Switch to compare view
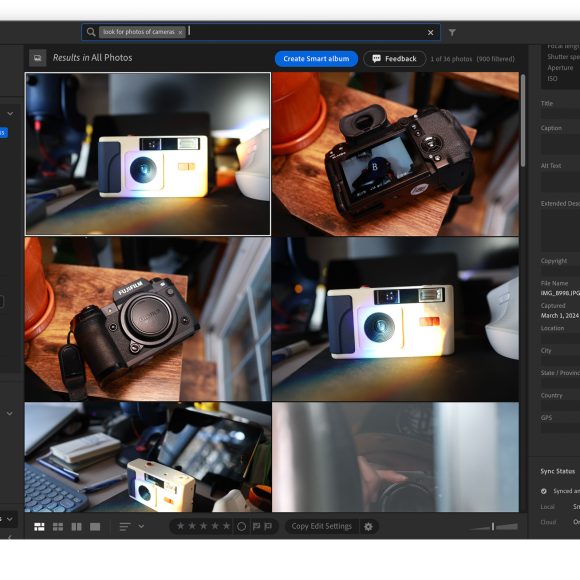Image resolution: width=580 pixels, height=580 pixels. pyautogui.click(x=76, y=526)
